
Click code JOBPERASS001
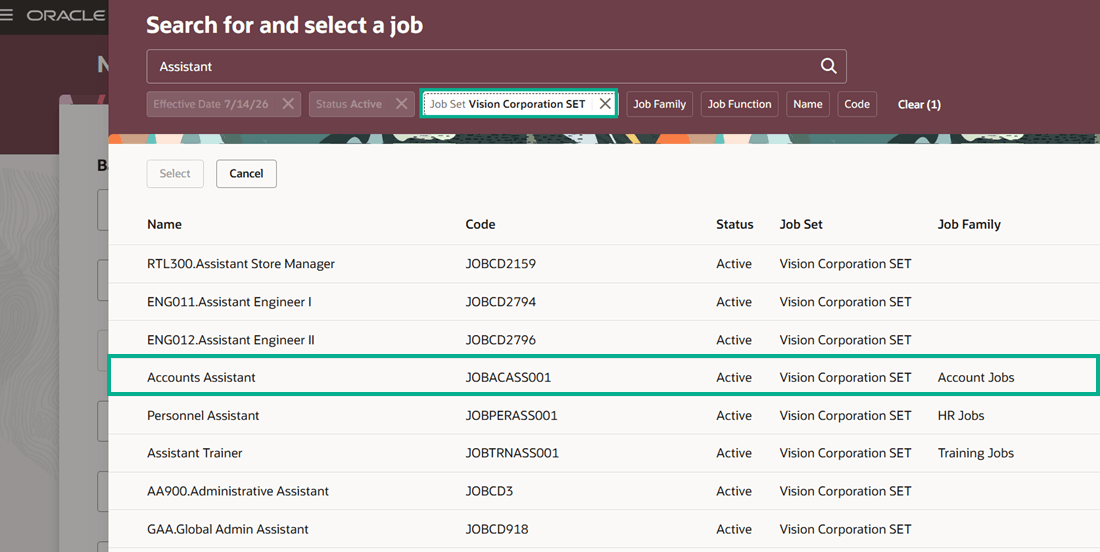511,415
